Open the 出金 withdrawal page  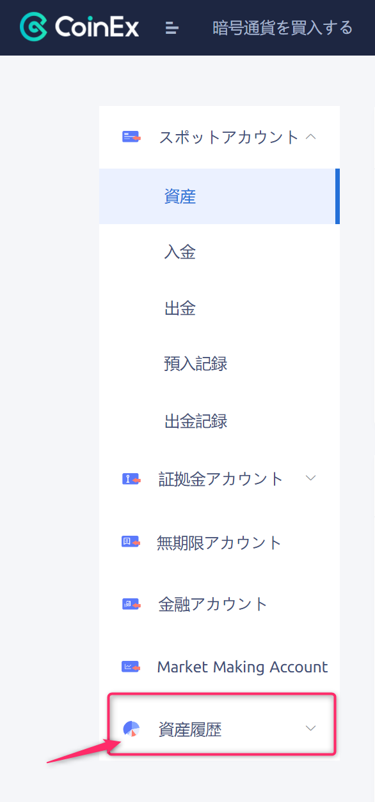pyautogui.click(x=219, y=308)
